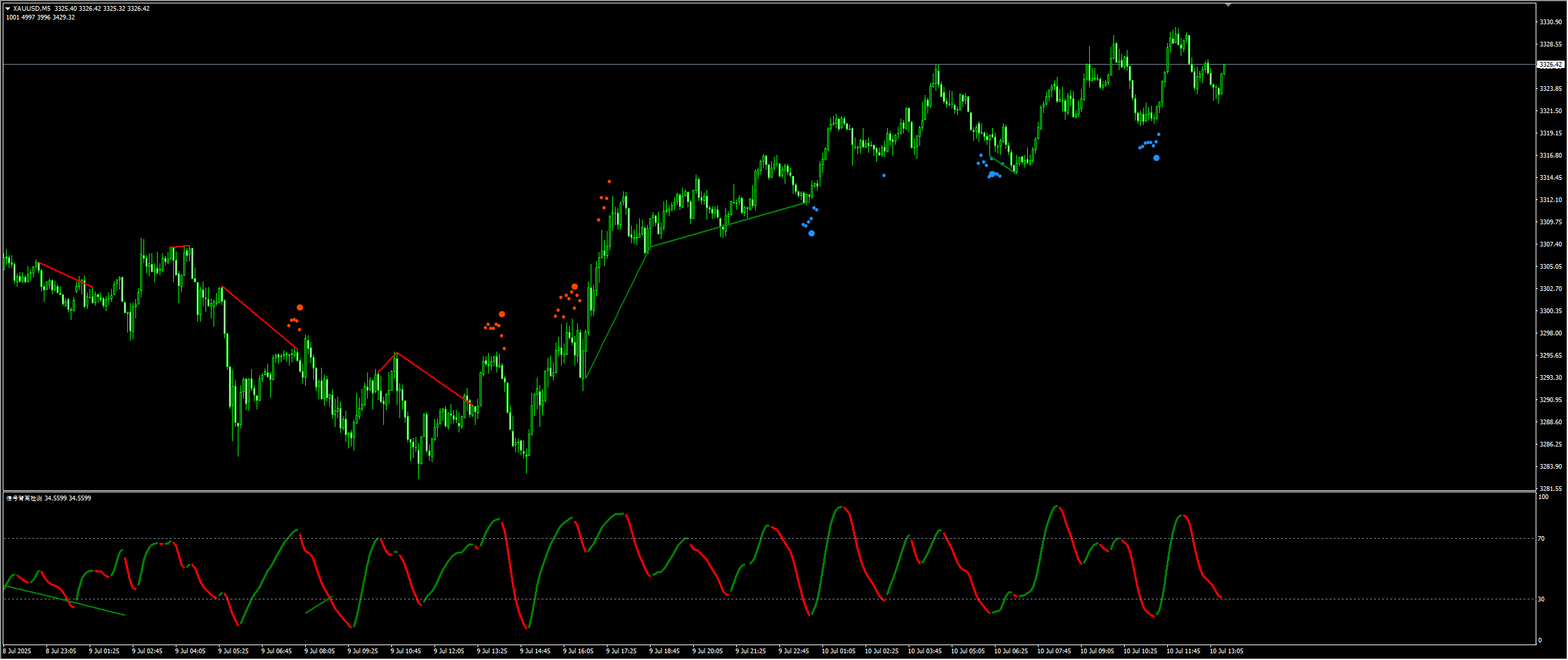The image size is (1568, 660).
Task: Select the large orange dot near 9 Jul 08:05
Action: pos(300,308)
